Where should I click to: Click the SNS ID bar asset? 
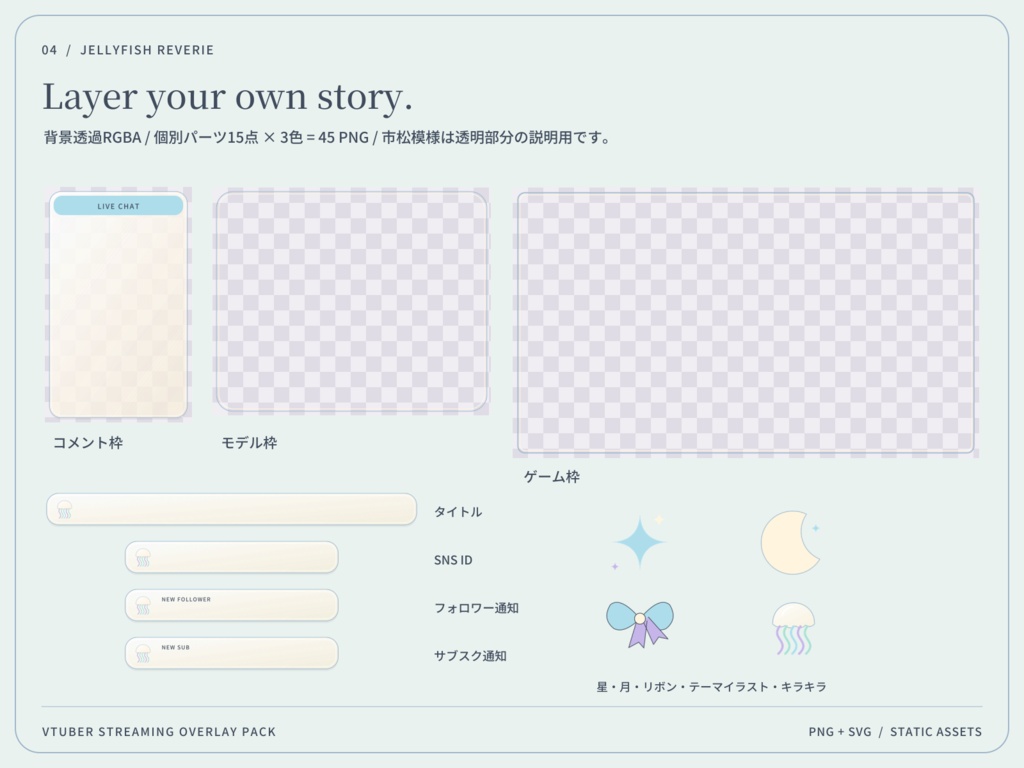click(x=231, y=558)
